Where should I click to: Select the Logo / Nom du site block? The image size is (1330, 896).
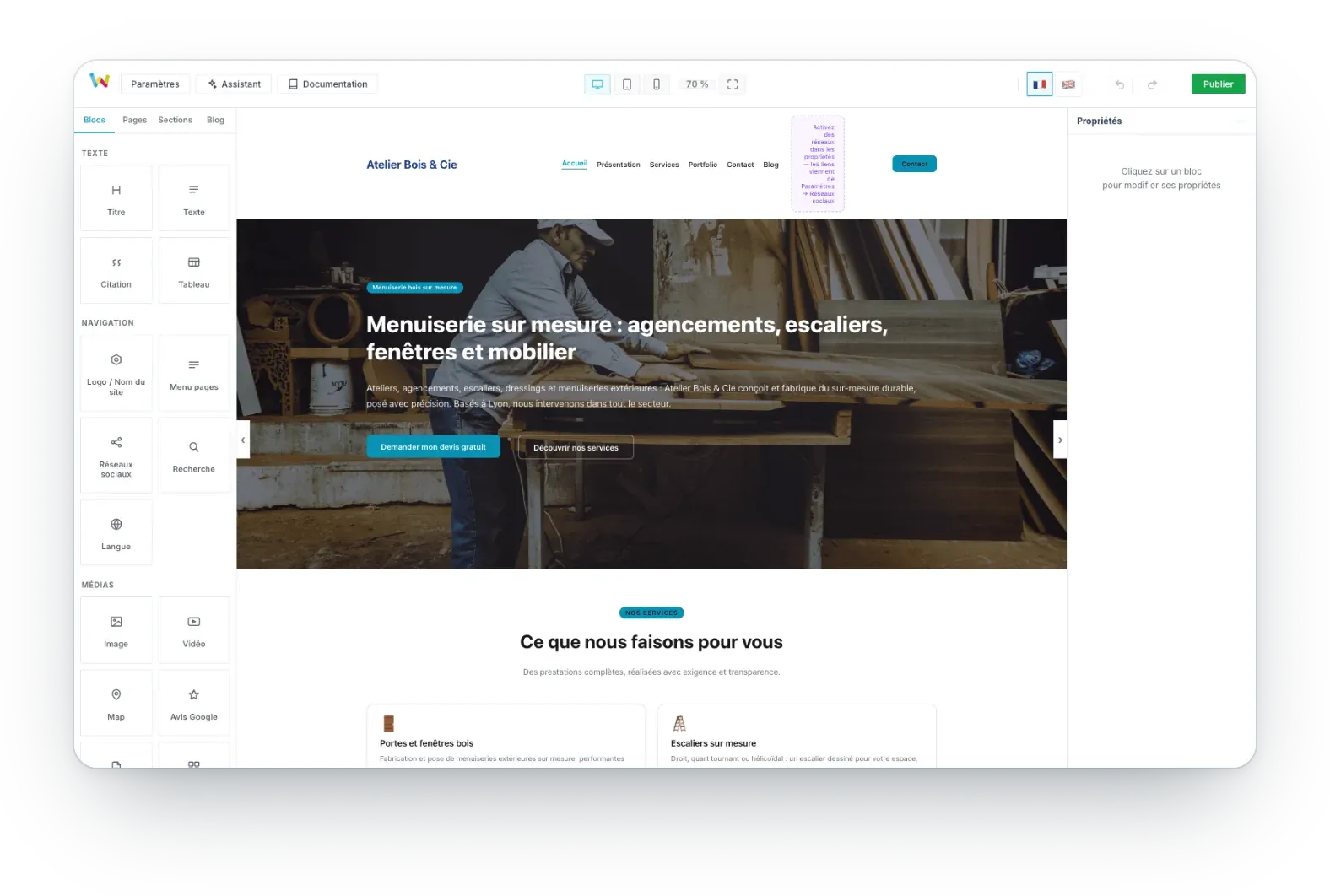116,374
